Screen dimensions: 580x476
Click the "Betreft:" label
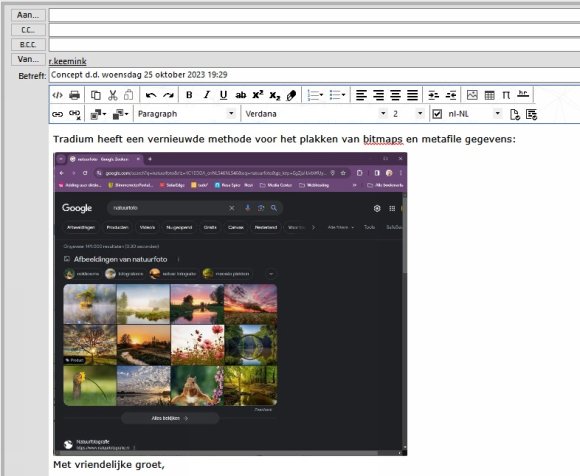click(x=32, y=76)
